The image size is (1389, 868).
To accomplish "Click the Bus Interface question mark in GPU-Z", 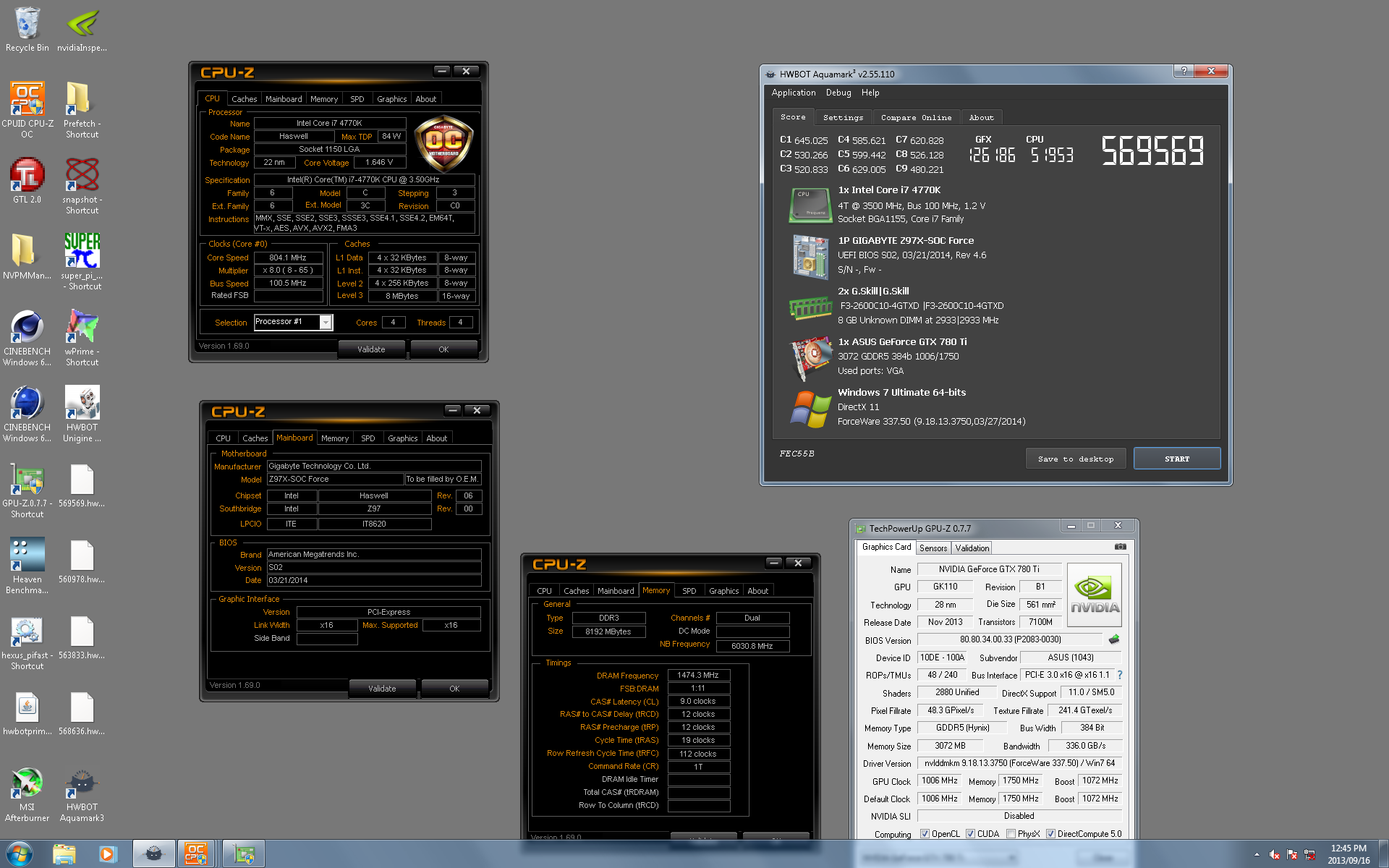I will click(x=1119, y=675).
